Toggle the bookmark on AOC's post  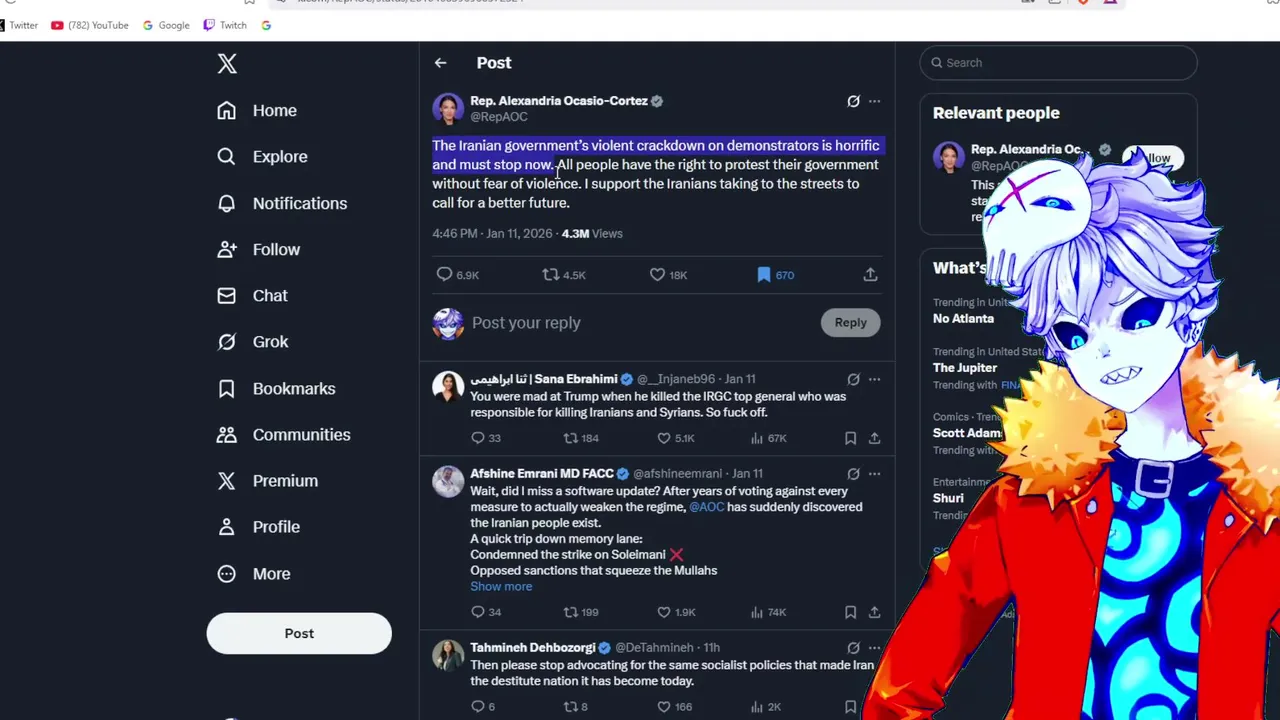(x=764, y=274)
